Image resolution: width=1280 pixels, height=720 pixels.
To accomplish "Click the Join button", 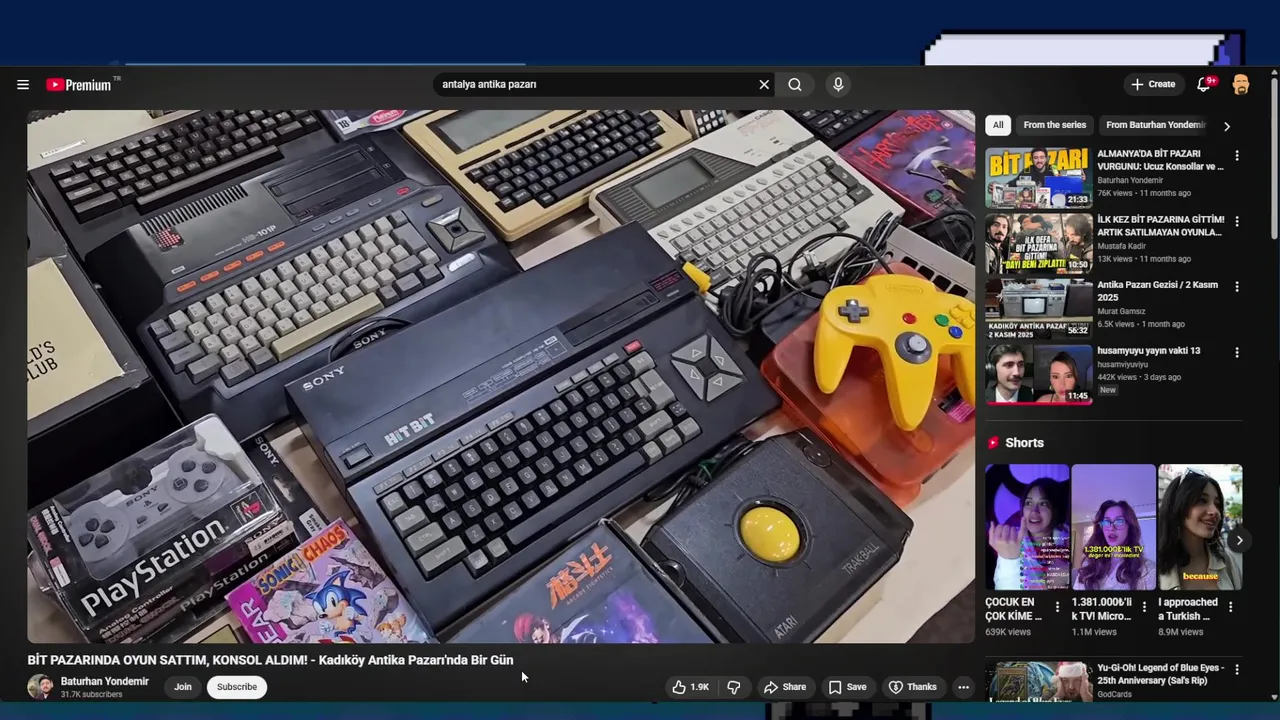I will pyautogui.click(x=183, y=687).
